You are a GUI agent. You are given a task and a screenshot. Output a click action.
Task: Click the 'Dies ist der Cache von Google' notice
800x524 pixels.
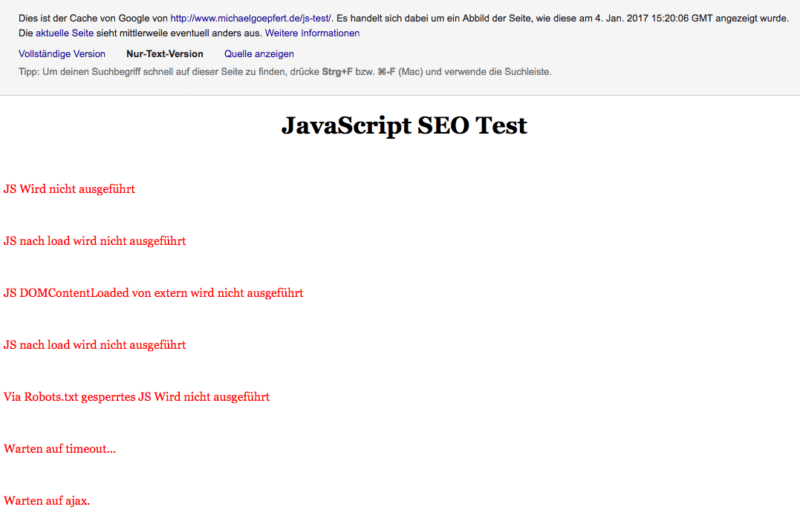(x=93, y=18)
